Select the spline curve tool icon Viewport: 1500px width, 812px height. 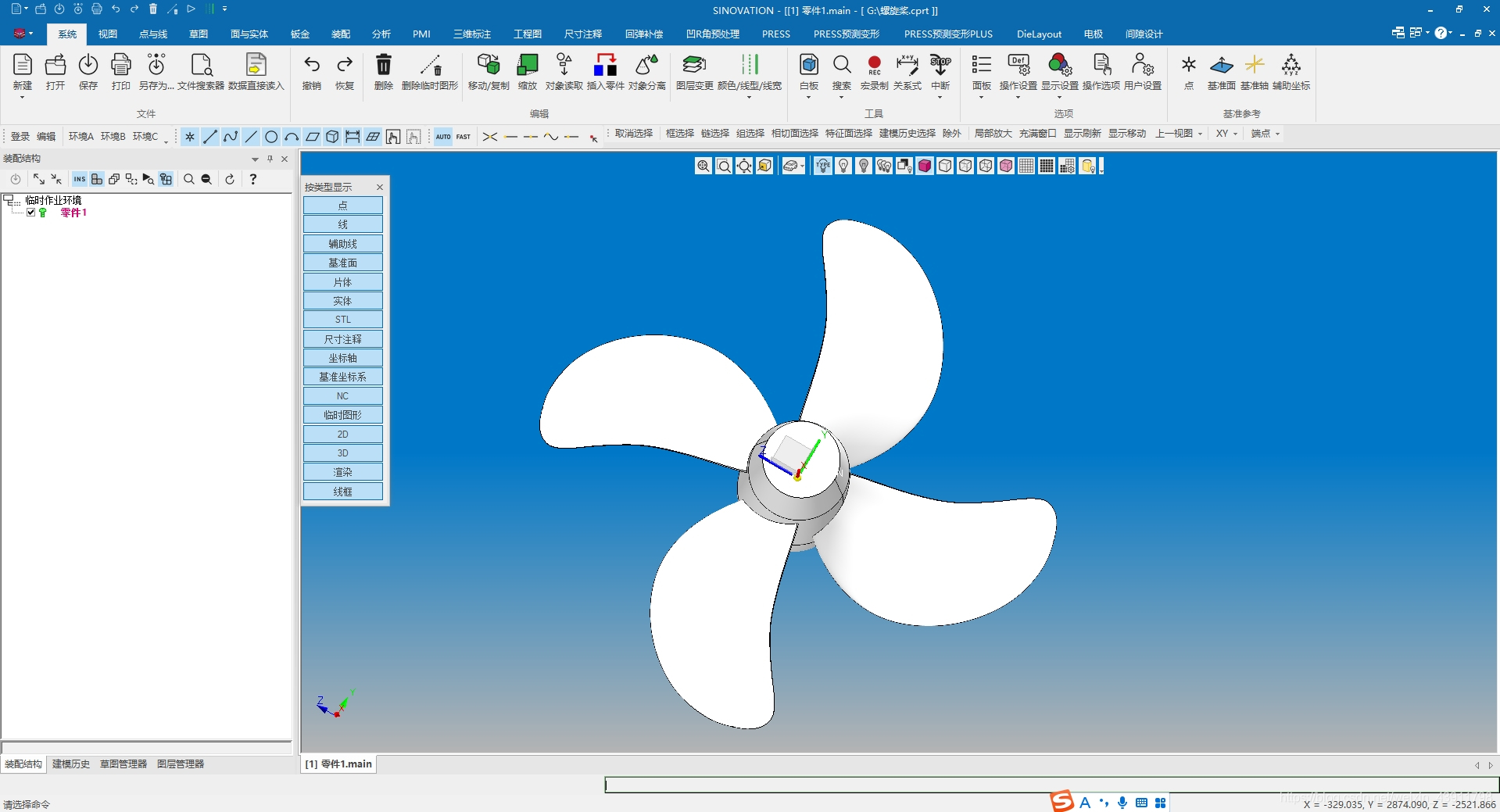(x=231, y=137)
